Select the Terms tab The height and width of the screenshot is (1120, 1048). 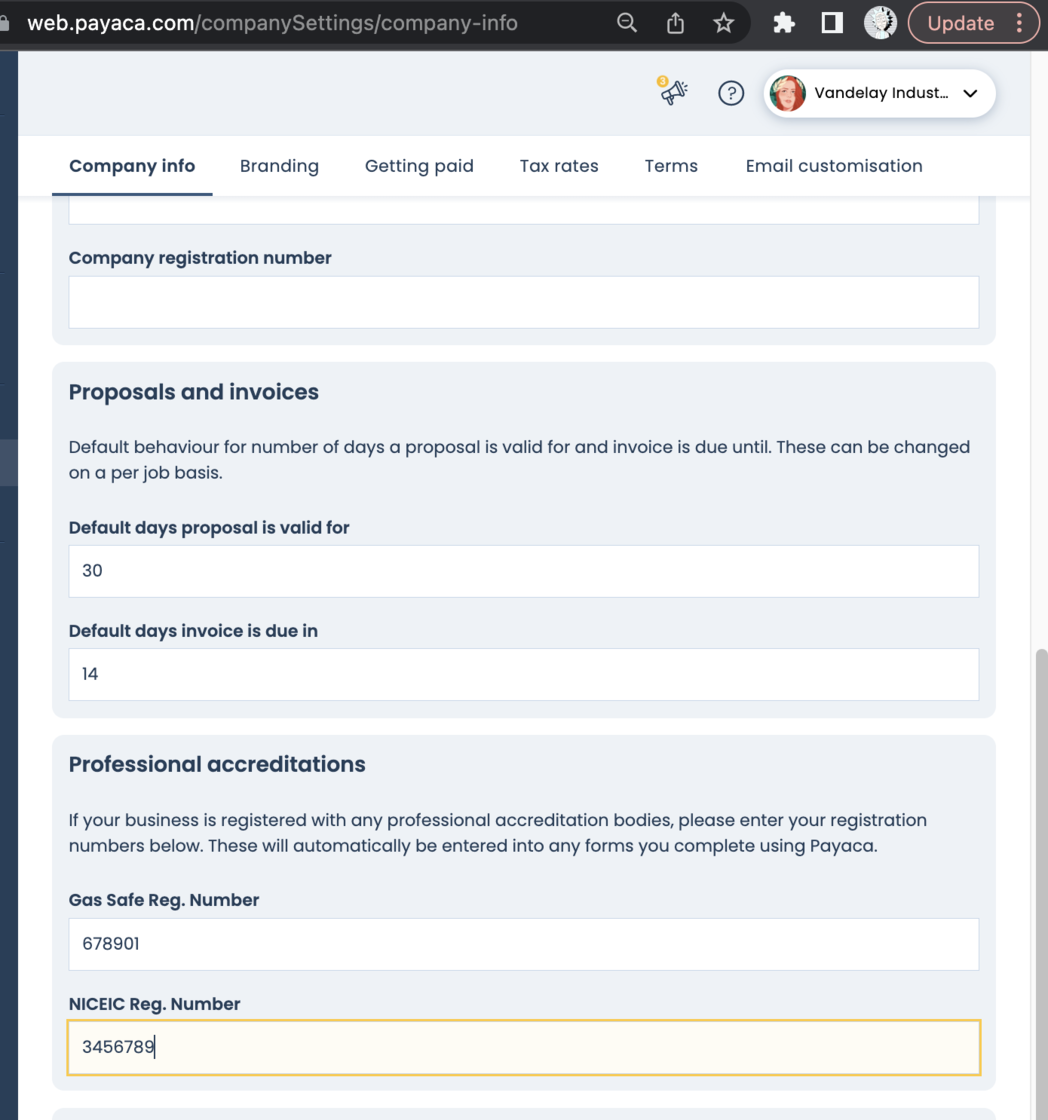click(x=671, y=166)
